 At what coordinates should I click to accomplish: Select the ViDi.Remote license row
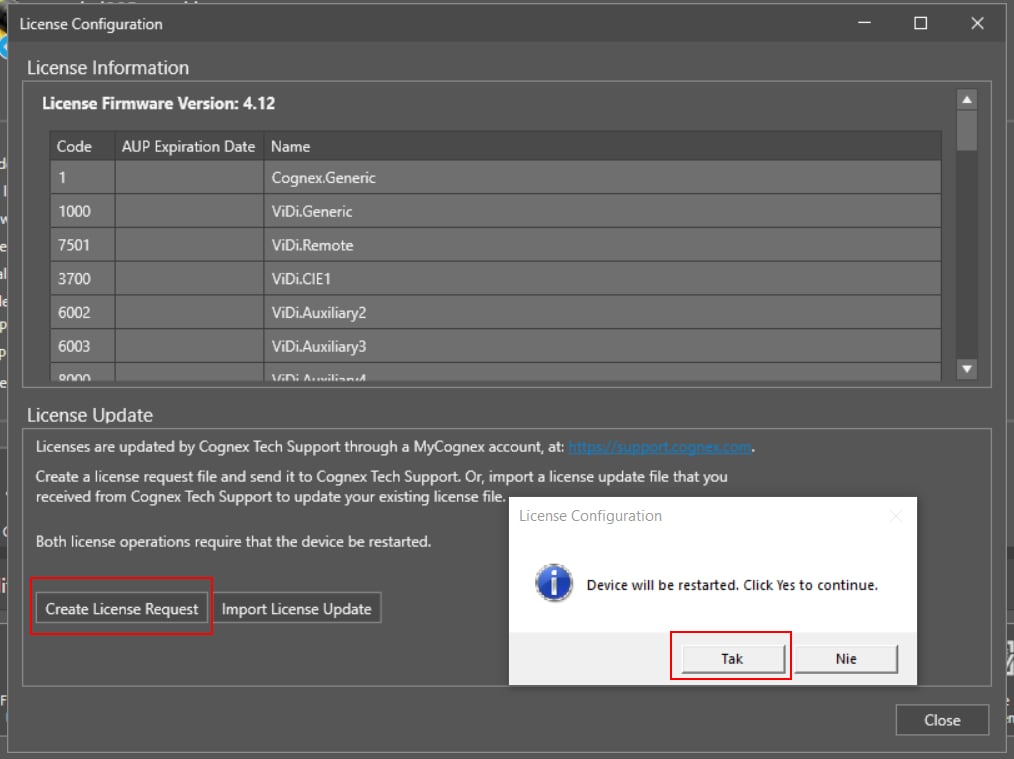[495, 245]
